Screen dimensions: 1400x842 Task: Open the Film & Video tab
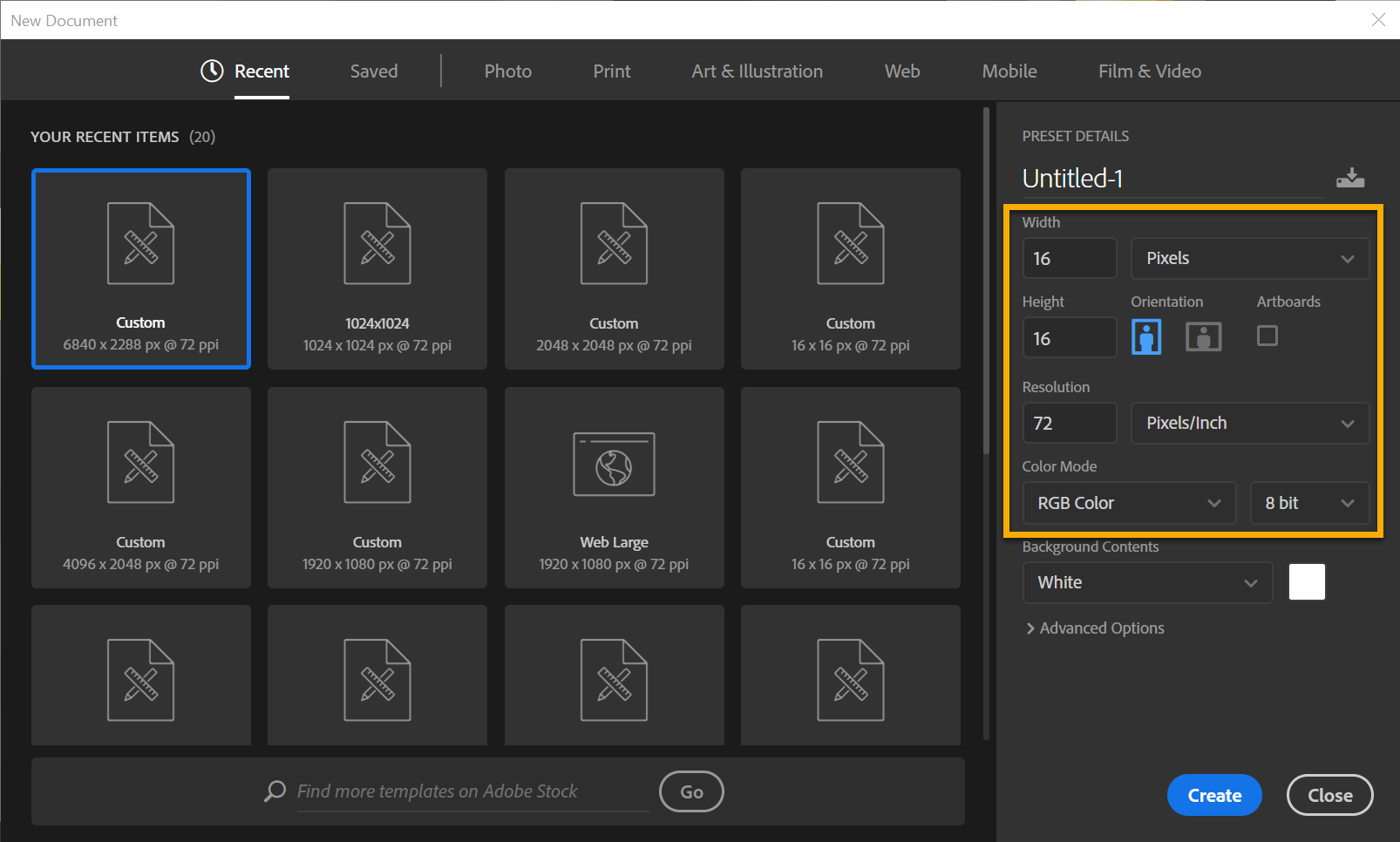[1149, 71]
